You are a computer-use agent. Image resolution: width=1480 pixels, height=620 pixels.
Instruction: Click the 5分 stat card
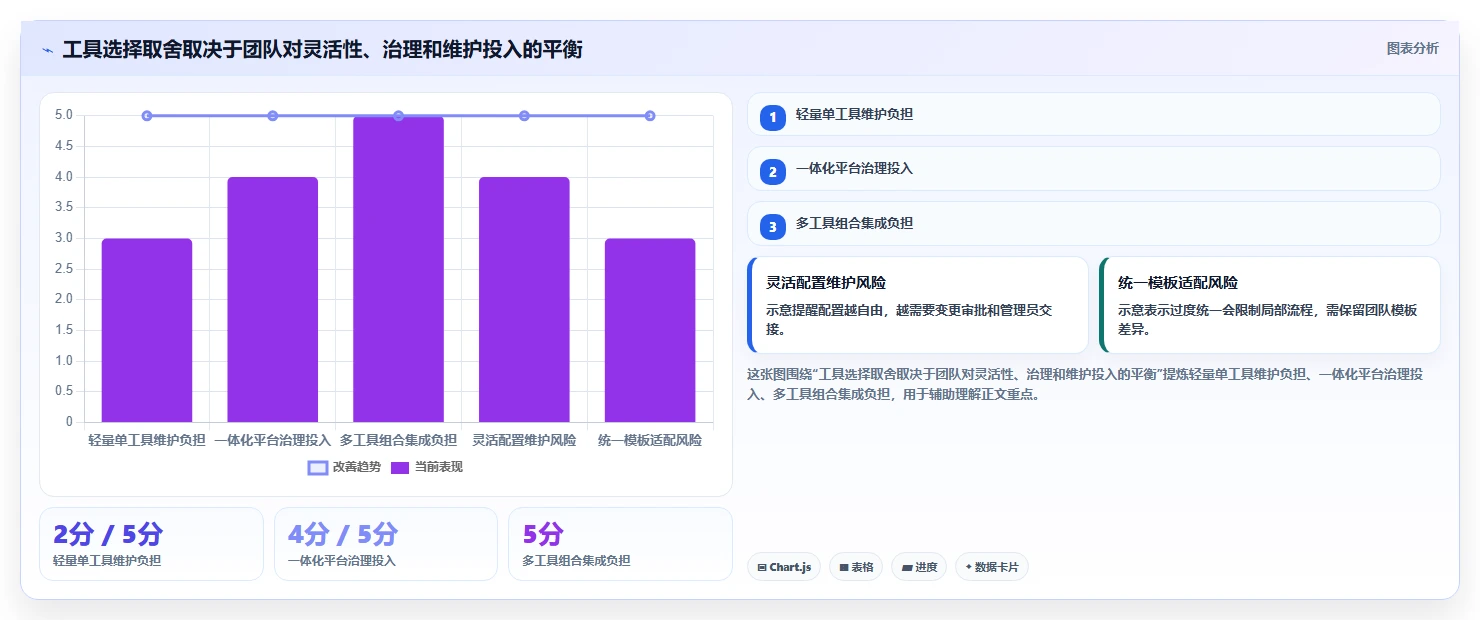click(x=620, y=544)
